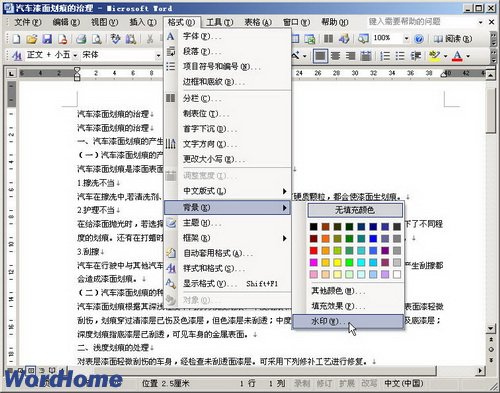Click the Help question mark icon

(419, 39)
